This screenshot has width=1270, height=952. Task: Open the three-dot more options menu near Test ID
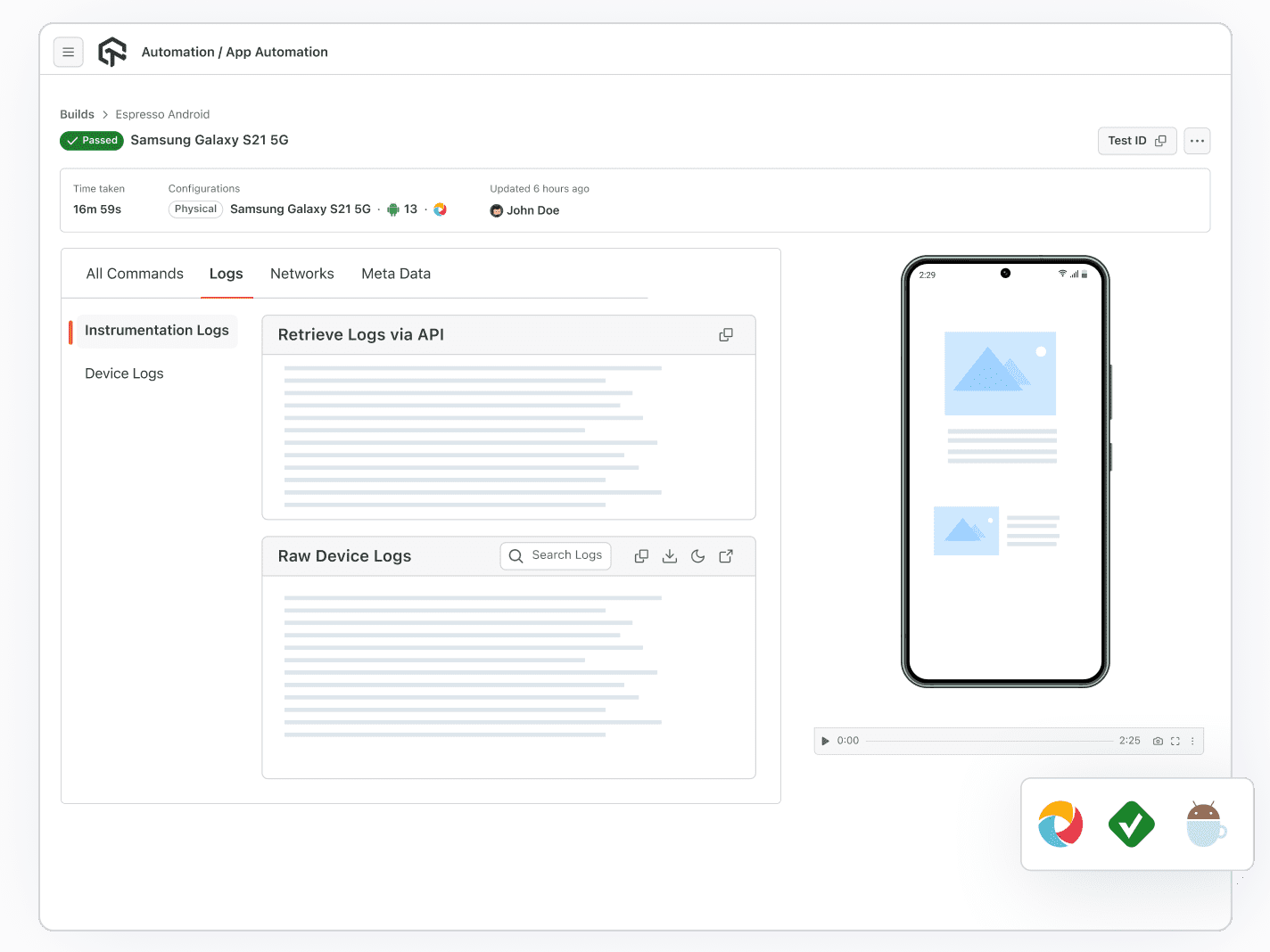pos(1197,141)
